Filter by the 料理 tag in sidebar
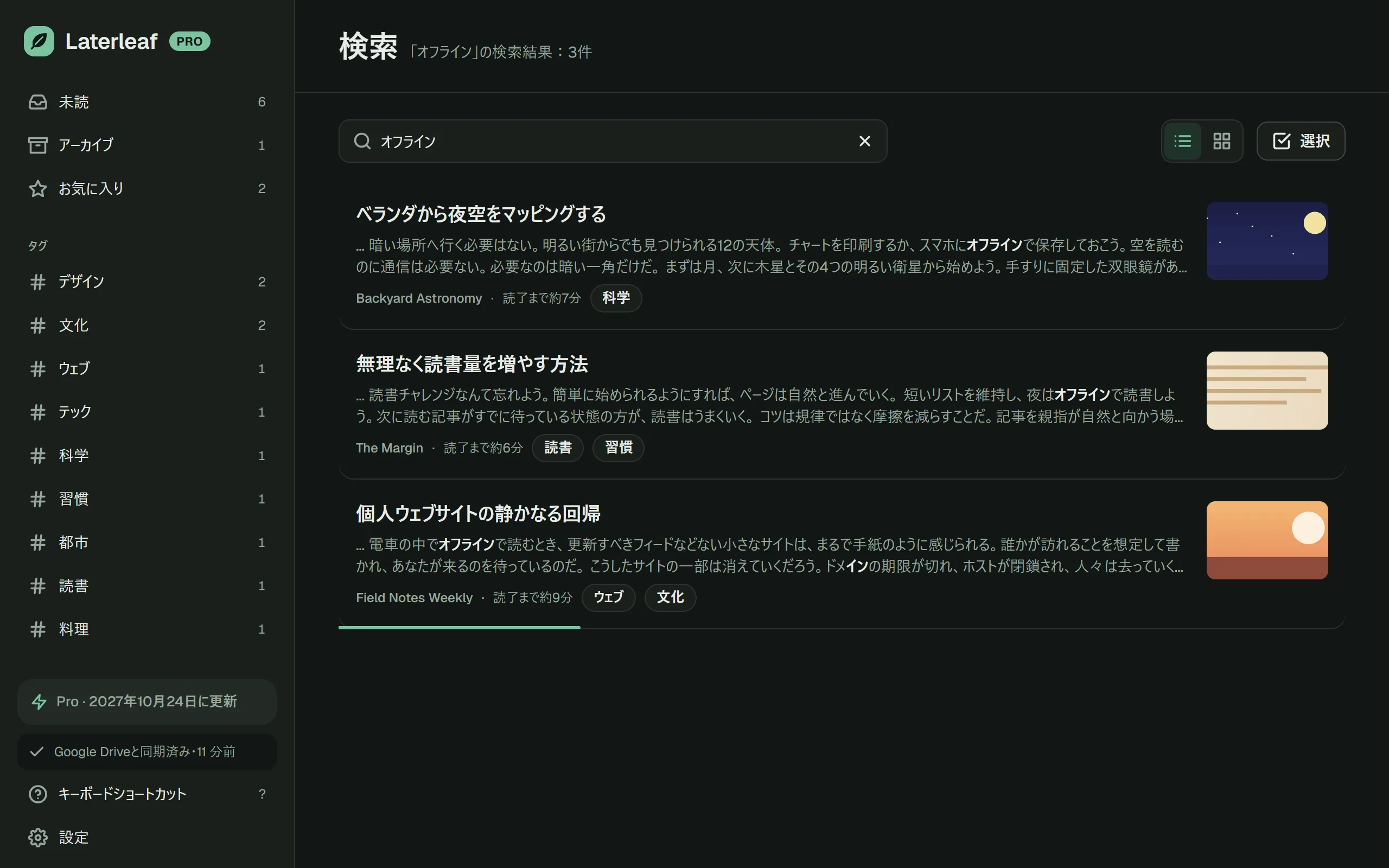The width and height of the screenshot is (1389, 868). [x=147, y=629]
